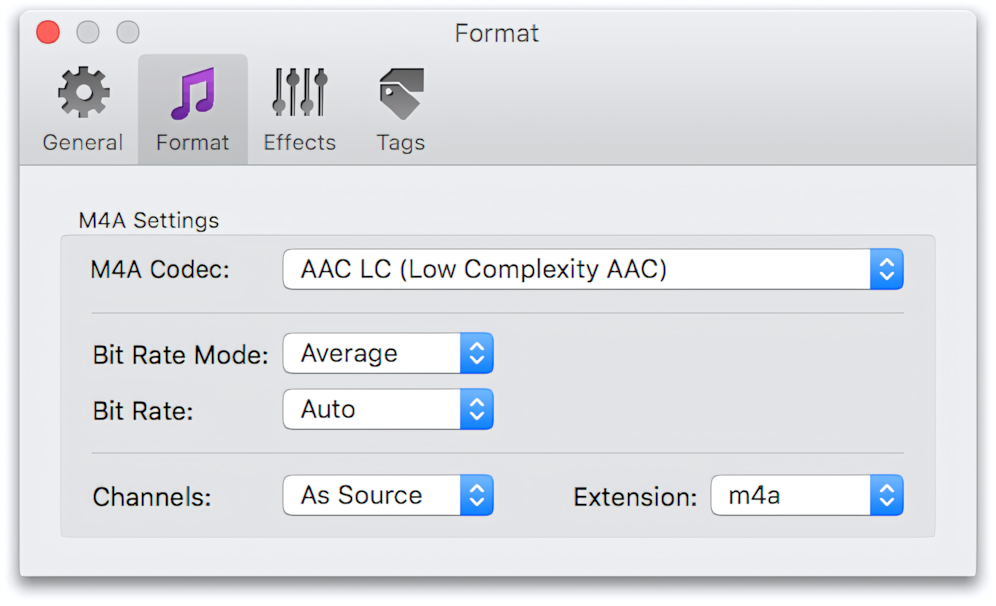Close the Format preferences window
Screen dimensions: 996x606
(47, 31)
